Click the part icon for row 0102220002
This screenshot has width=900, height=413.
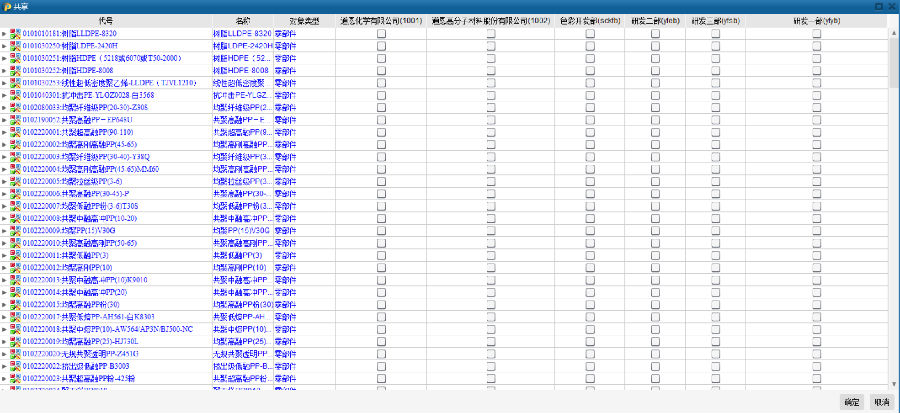[15, 145]
